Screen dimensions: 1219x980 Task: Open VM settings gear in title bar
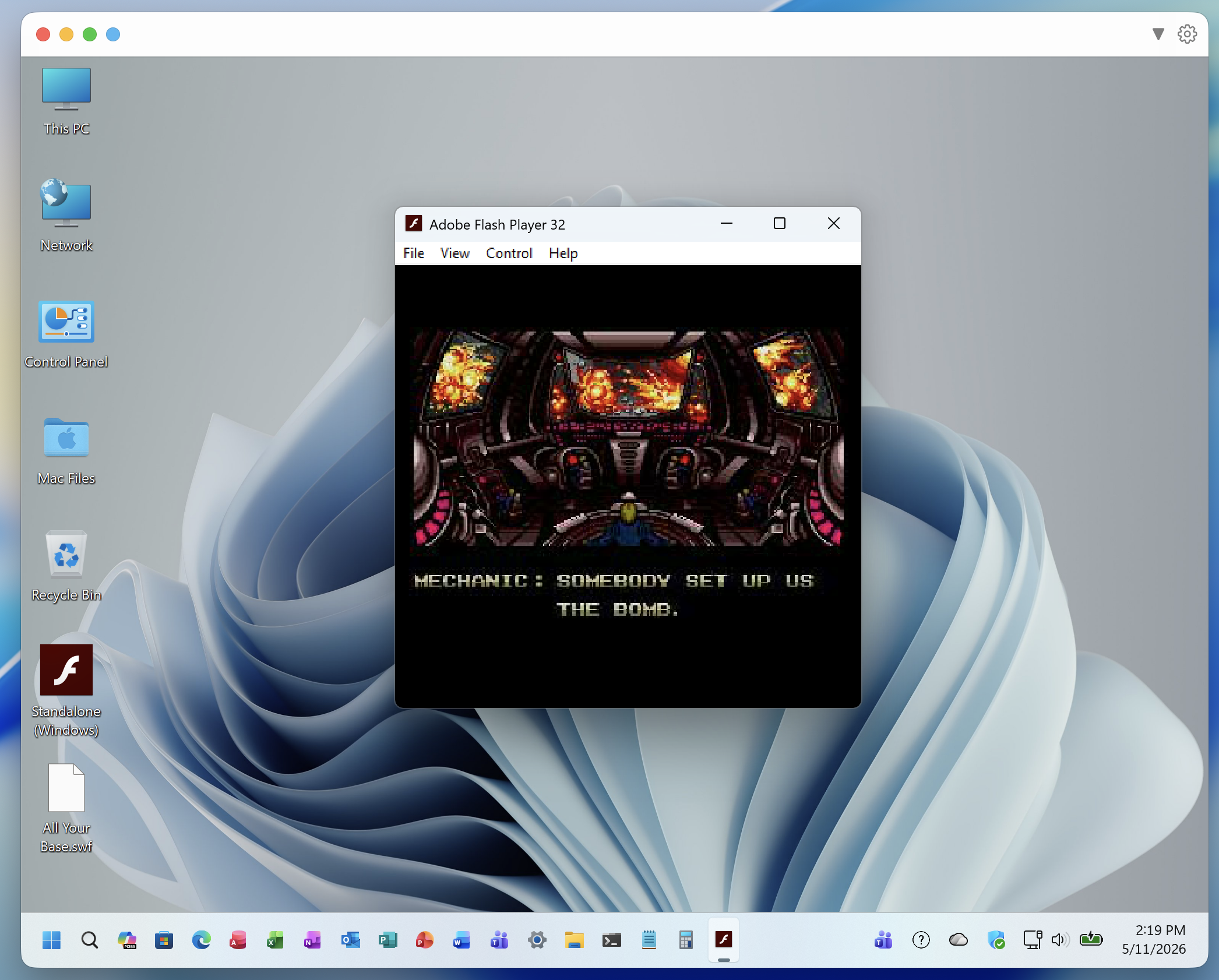(x=1187, y=34)
